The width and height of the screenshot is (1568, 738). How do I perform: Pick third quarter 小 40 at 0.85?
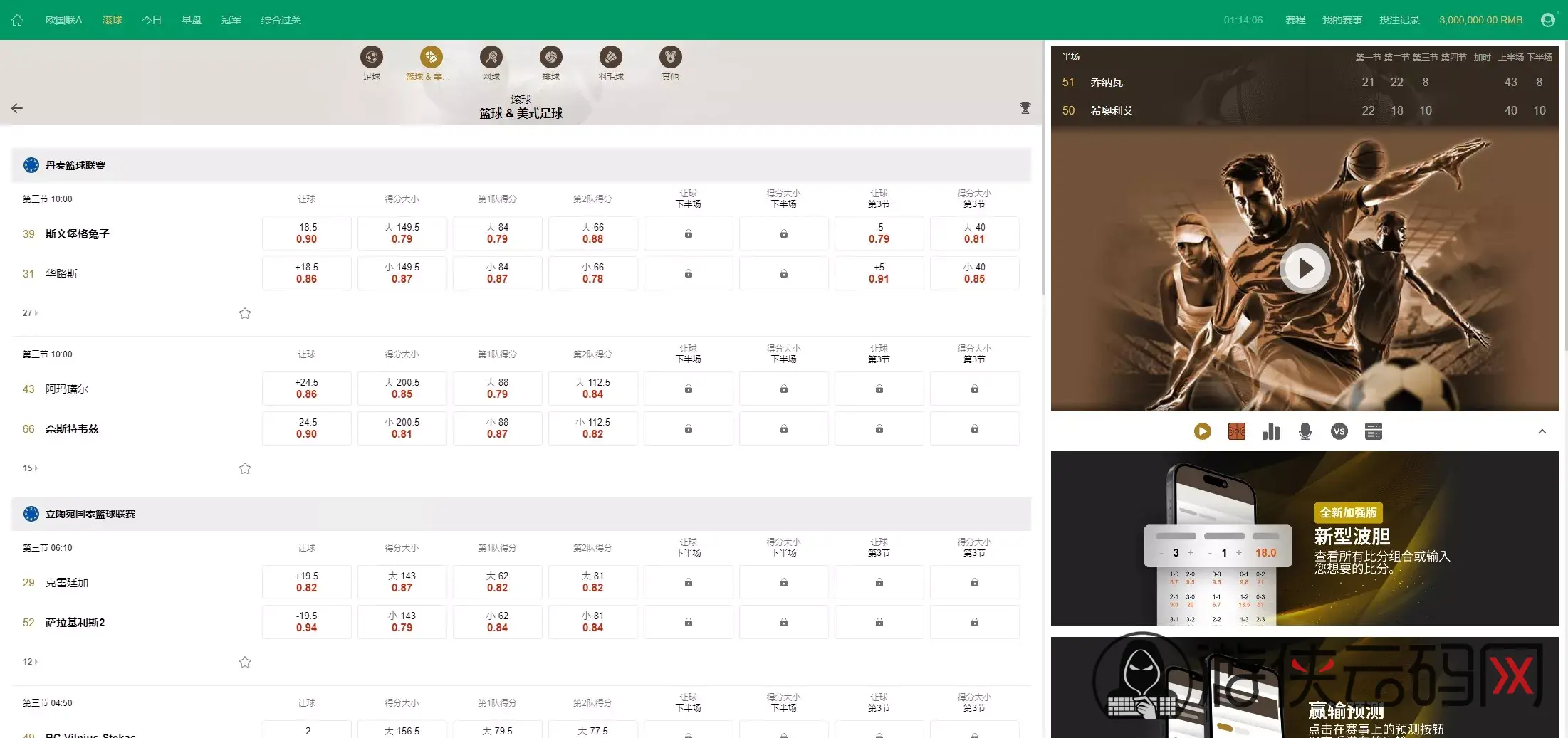(975, 273)
